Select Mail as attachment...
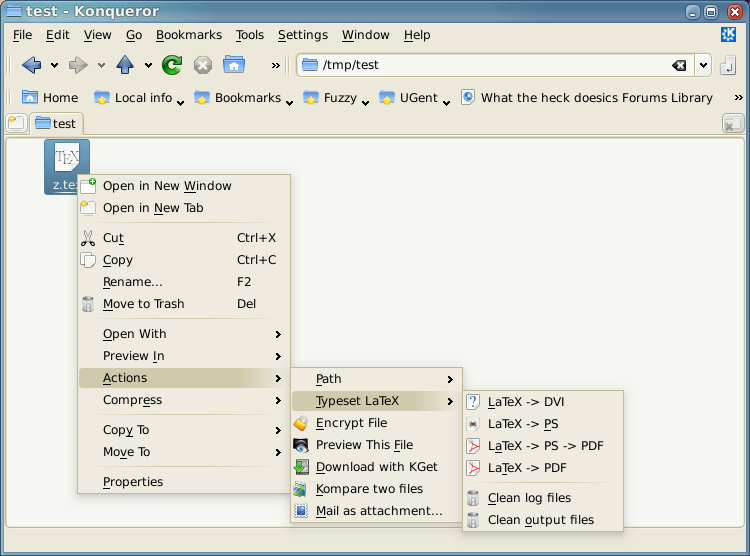This screenshot has height=556, width=750. coord(376,511)
